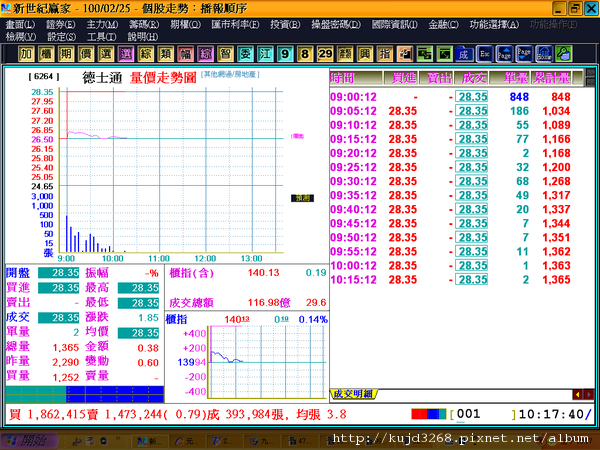
Task: Click the 加 toolbar icon
Action: click(26, 54)
